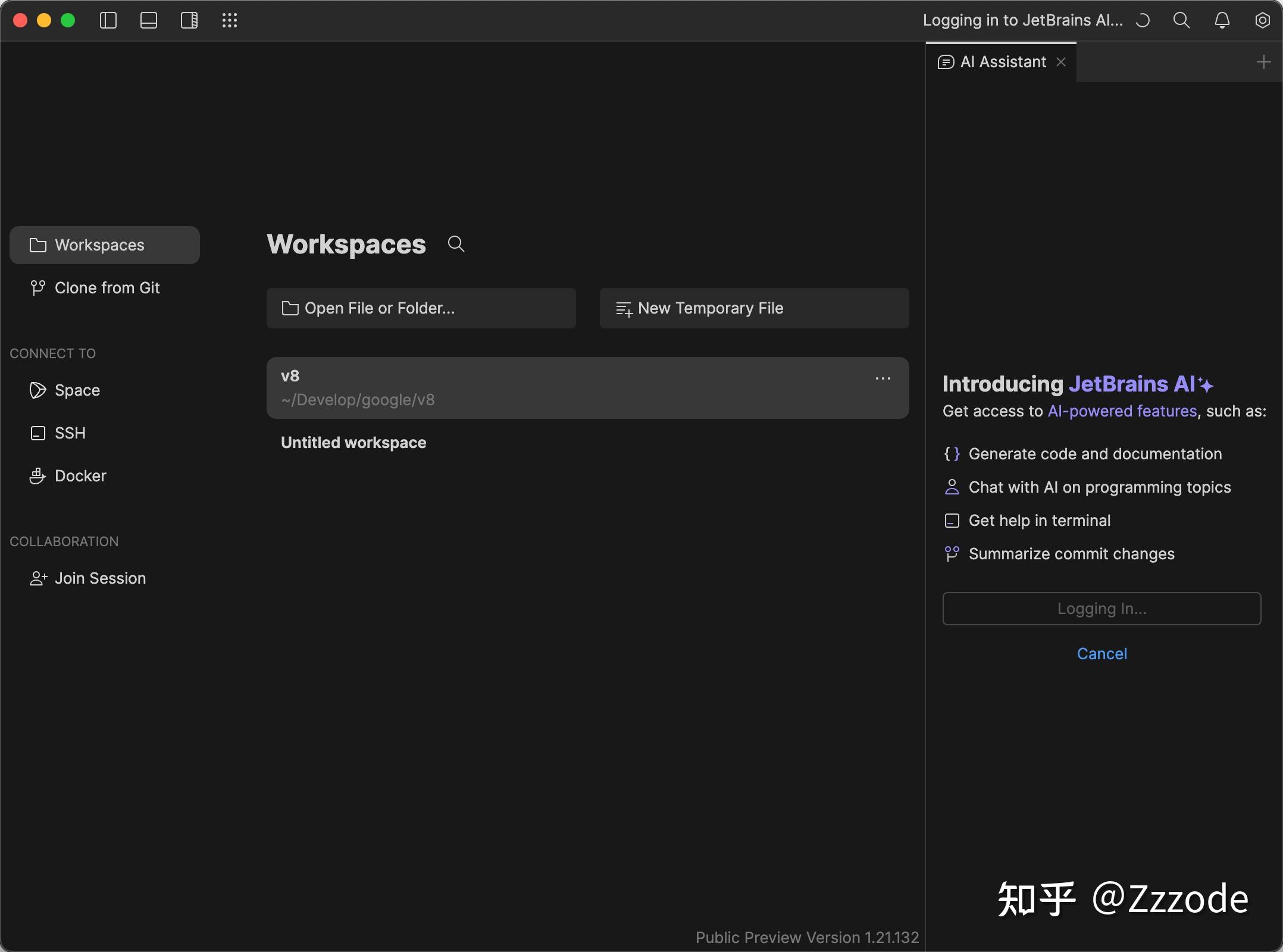1283x952 pixels.
Task: Search workspaces via magnifier icon
Action: point(456,244)
